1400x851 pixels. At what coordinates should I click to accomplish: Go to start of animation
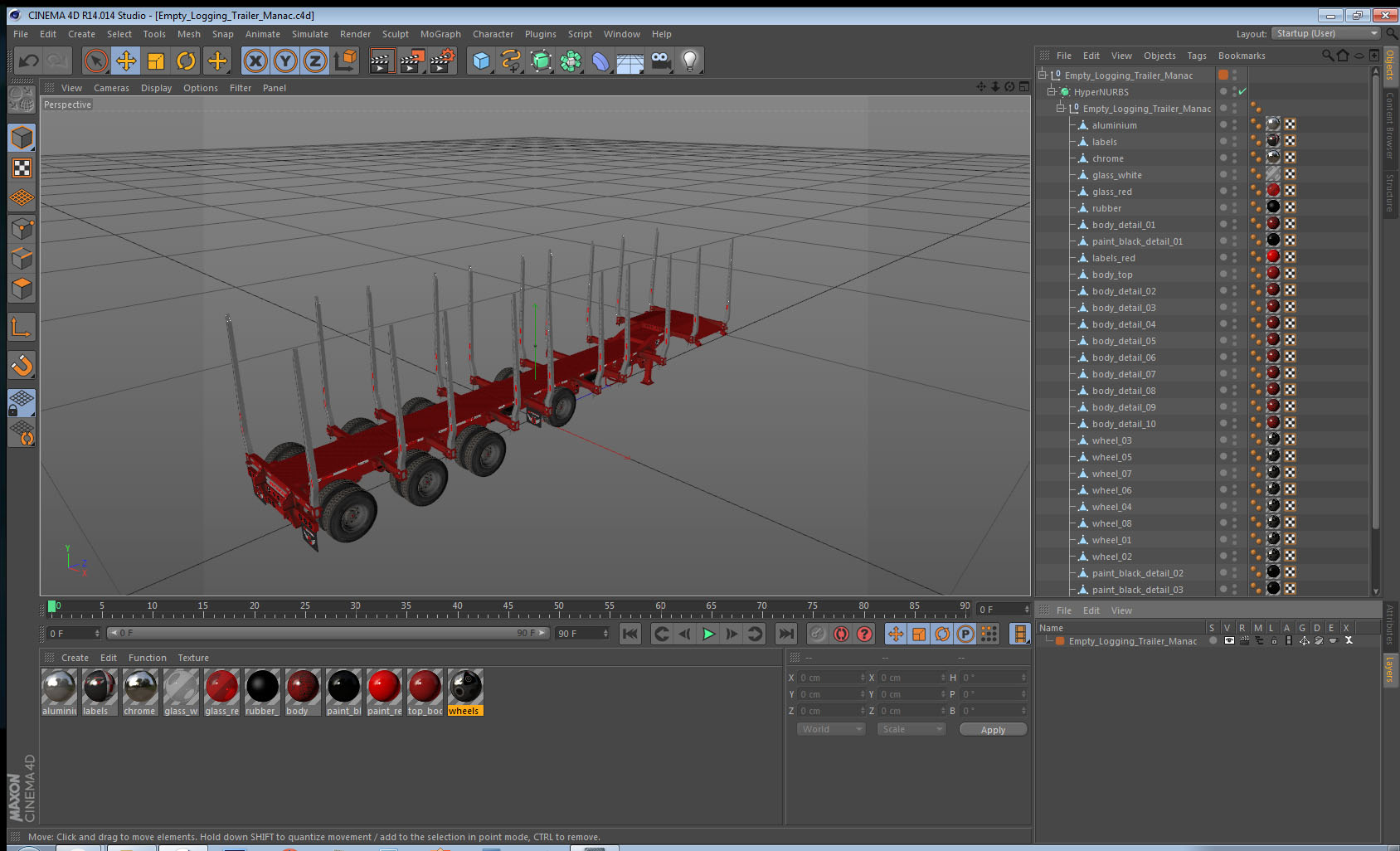(x=630, y=634)
